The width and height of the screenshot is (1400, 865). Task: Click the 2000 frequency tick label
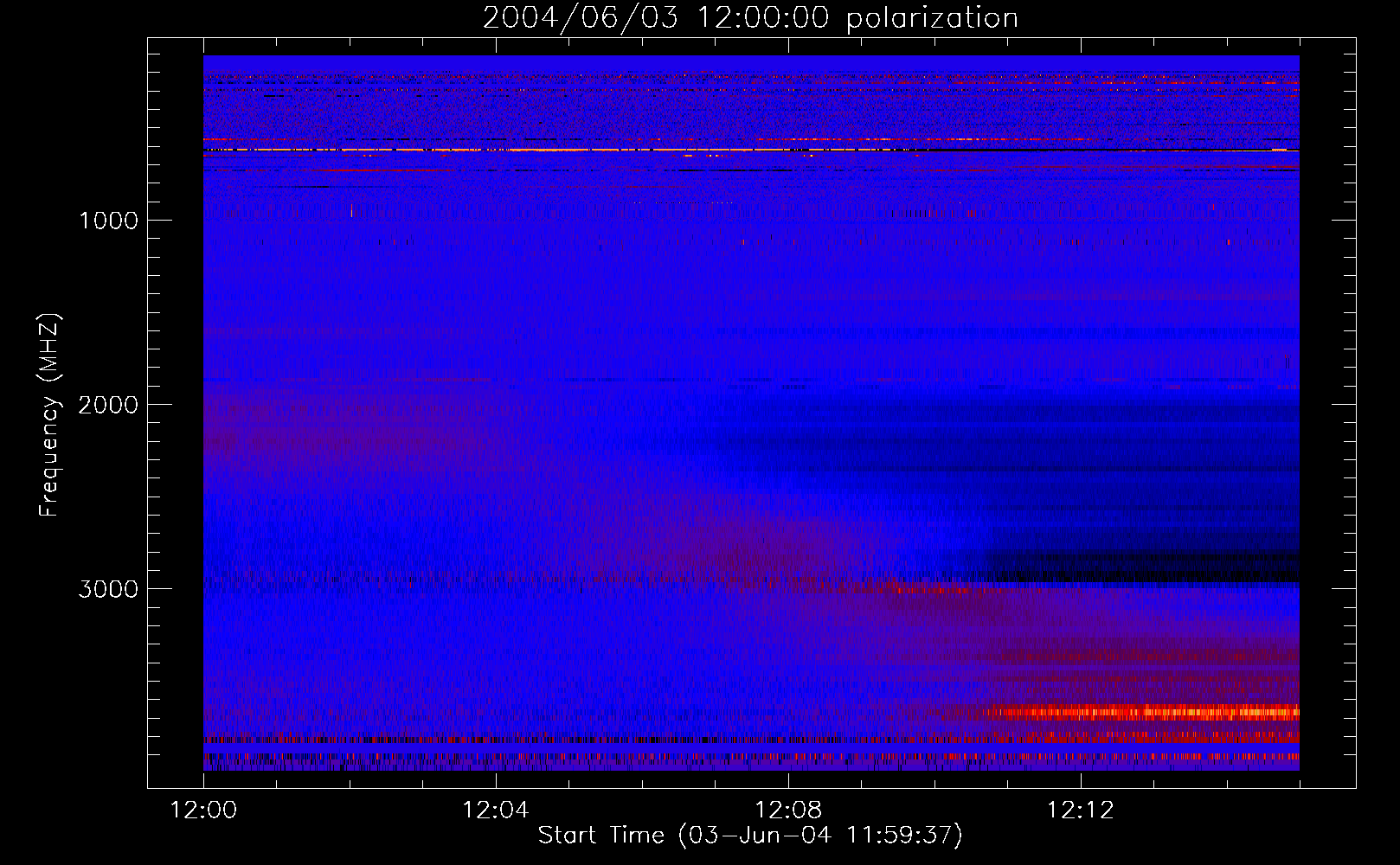[108, 405]
